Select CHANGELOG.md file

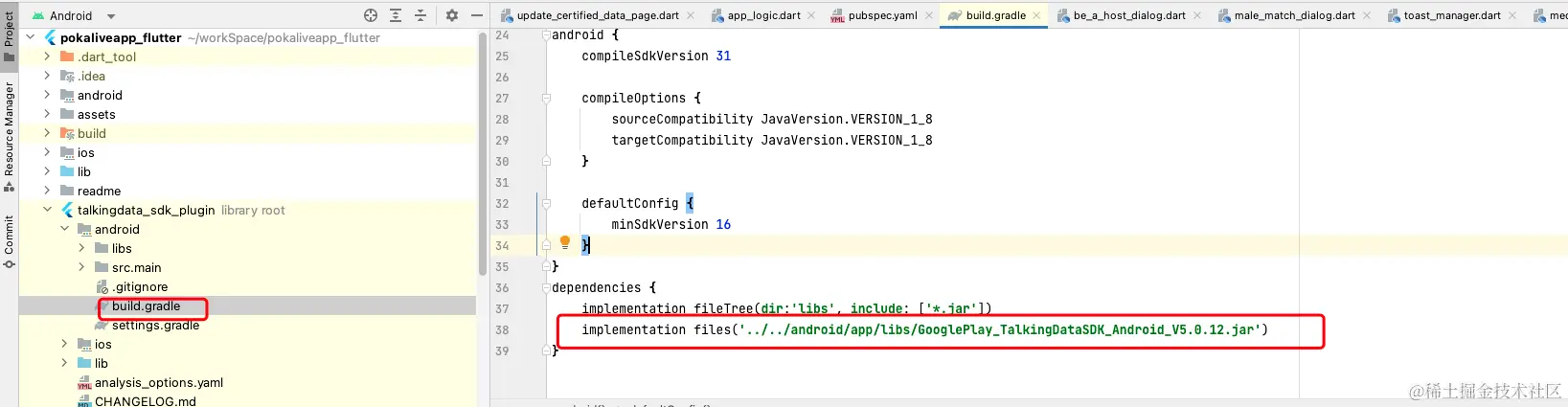pos(146,401)
